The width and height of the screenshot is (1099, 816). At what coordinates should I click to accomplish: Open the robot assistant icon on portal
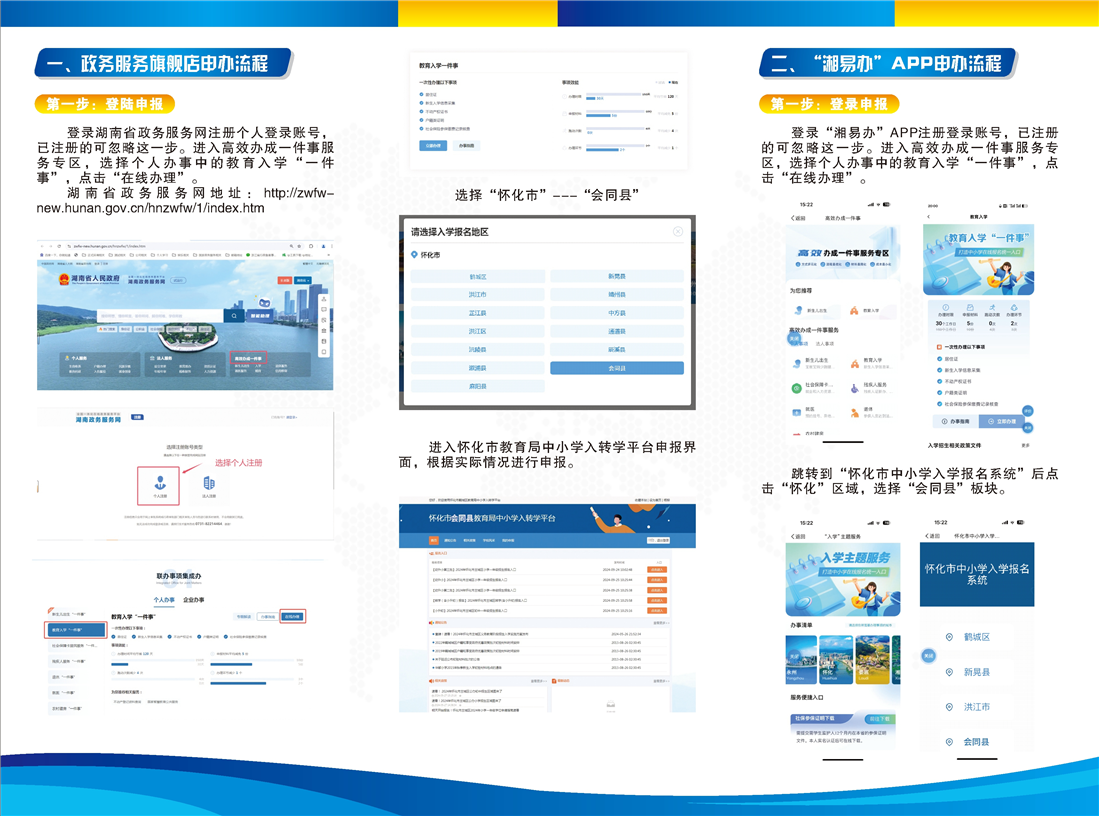point(264,304)
